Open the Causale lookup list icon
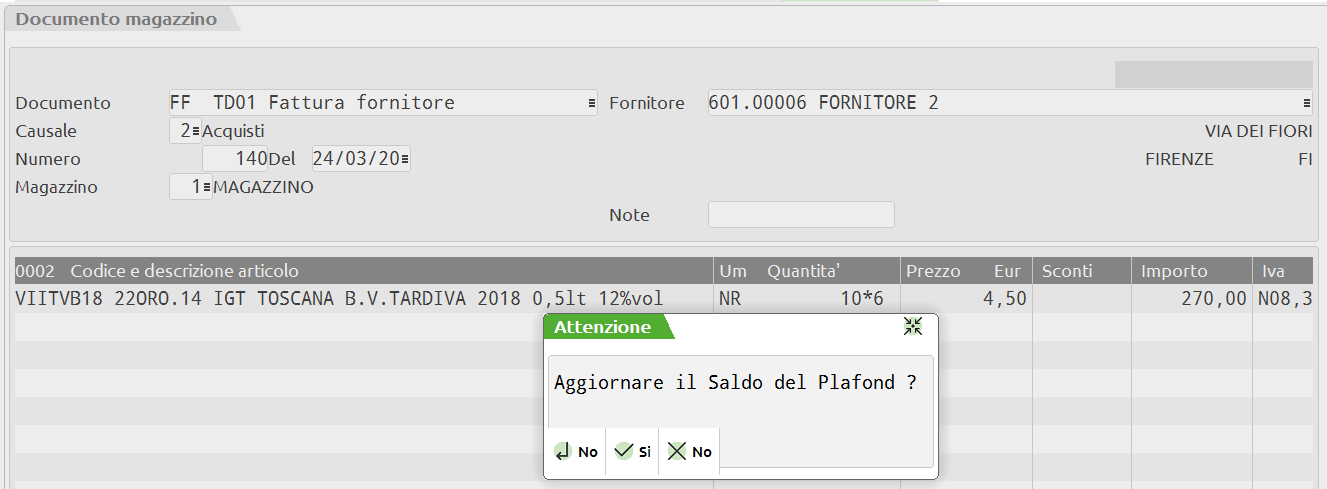Image resolution: width=1327 pixels, height=489 pixels. [196, 131]
